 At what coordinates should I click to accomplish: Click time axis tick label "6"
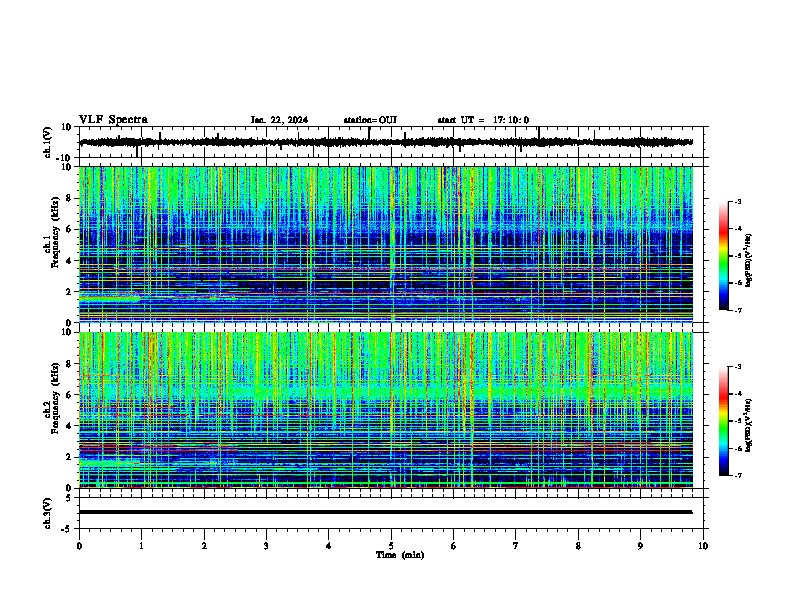pyautogui.click(x=454, y=546)
